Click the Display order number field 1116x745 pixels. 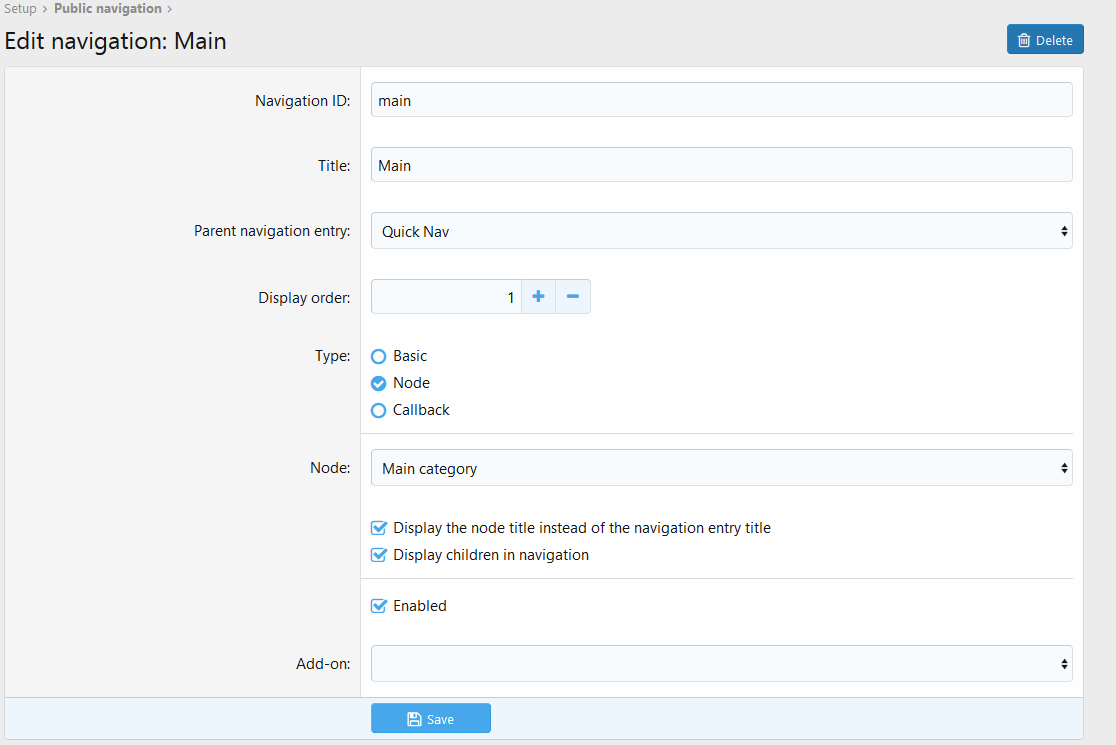click(446, 297)
